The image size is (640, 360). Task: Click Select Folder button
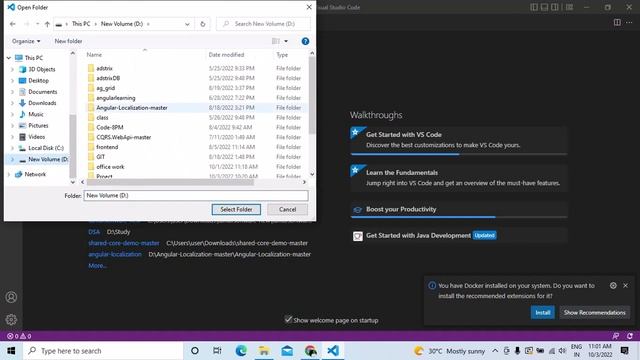tap(236, 209)
